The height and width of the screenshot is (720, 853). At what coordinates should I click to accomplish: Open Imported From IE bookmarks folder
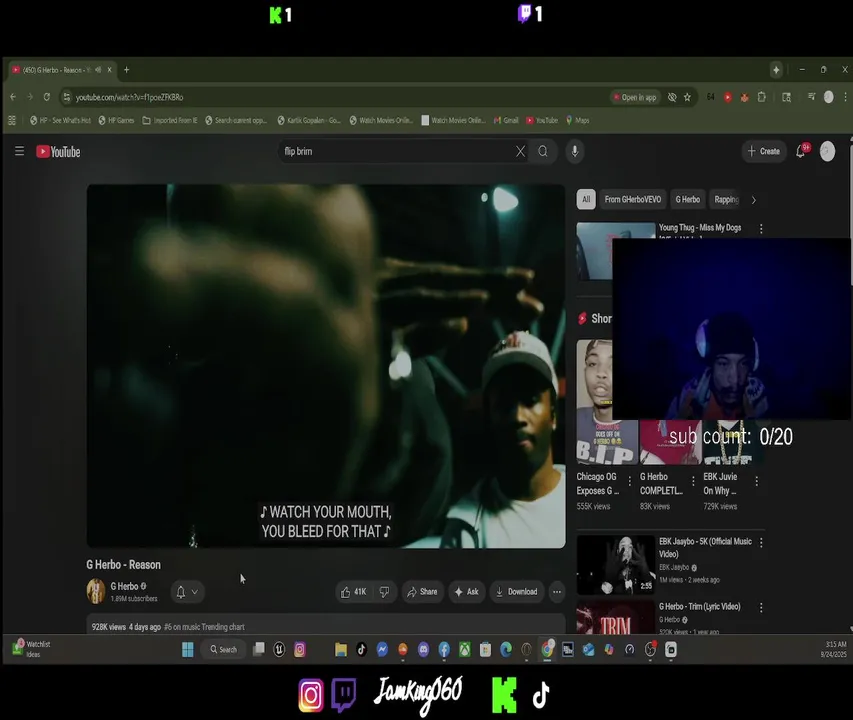click(x=170, y=120)
